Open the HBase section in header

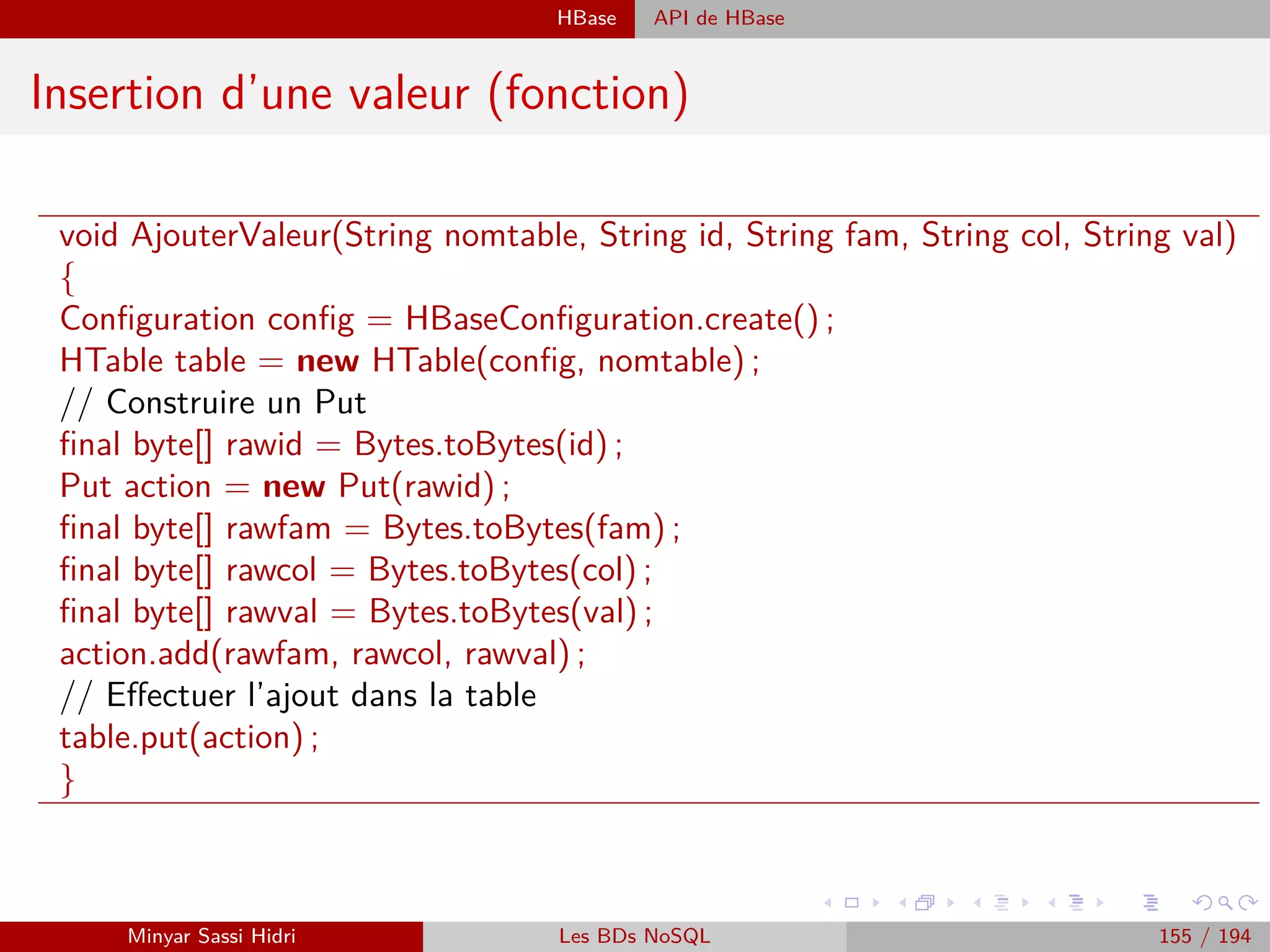coord(587,18)
